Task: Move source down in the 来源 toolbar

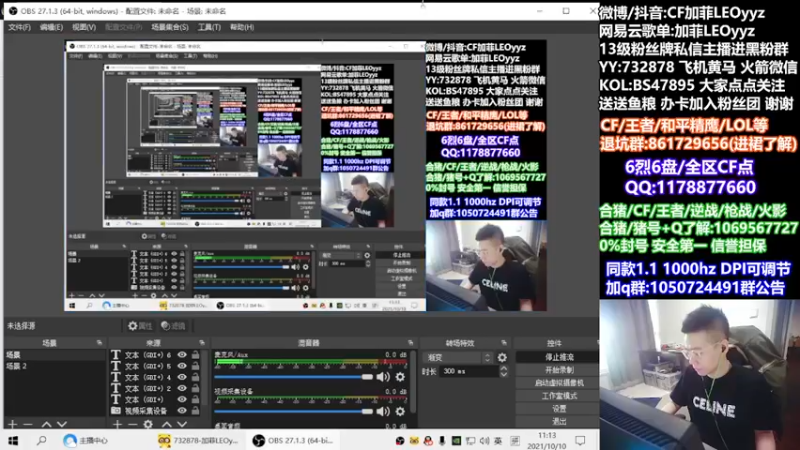Action: pos(182,424)
